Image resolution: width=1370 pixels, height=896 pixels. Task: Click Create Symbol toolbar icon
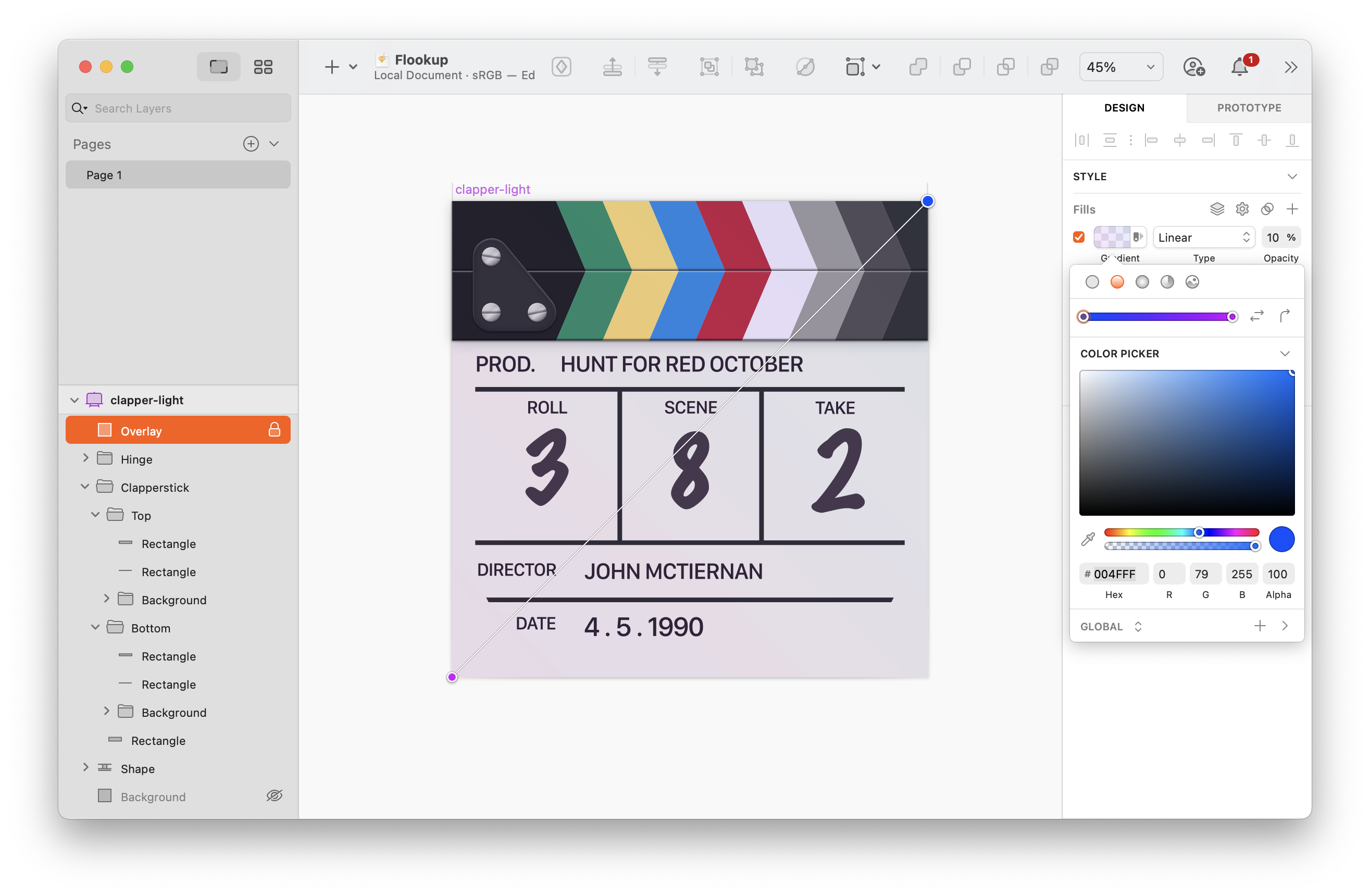[x=561, y=67]
